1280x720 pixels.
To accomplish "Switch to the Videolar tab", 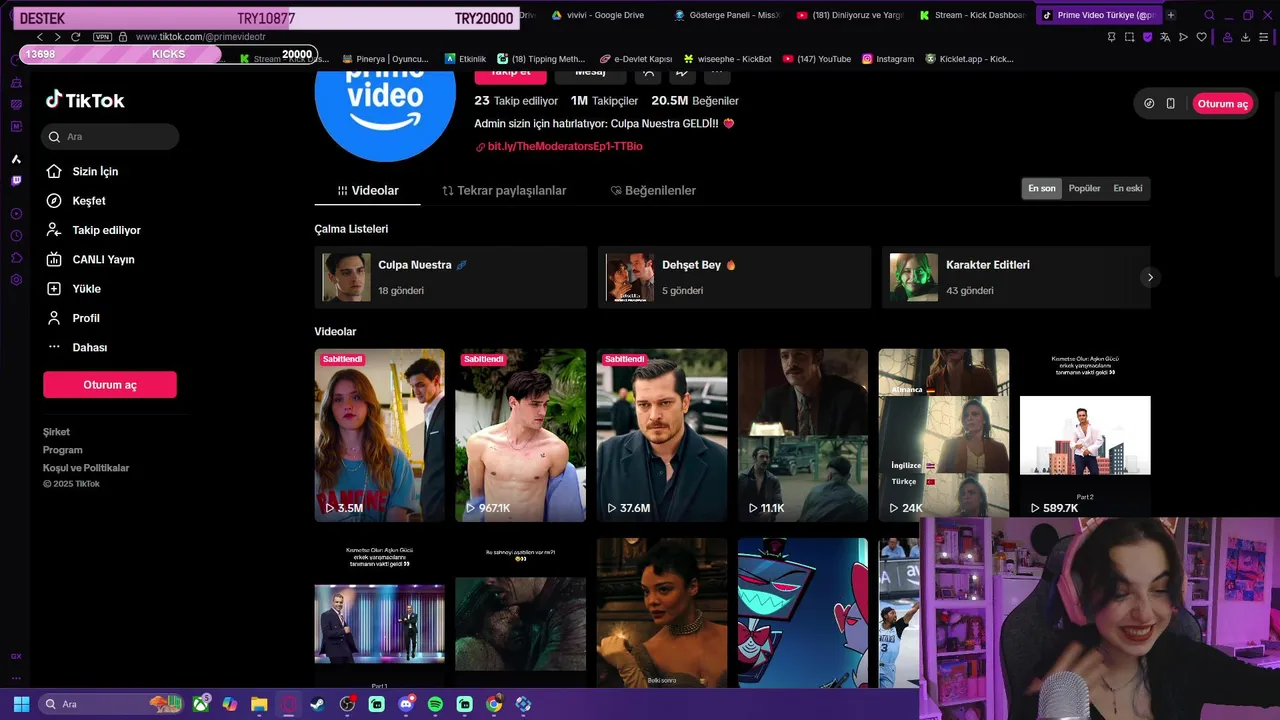I will tap(368, 190).
